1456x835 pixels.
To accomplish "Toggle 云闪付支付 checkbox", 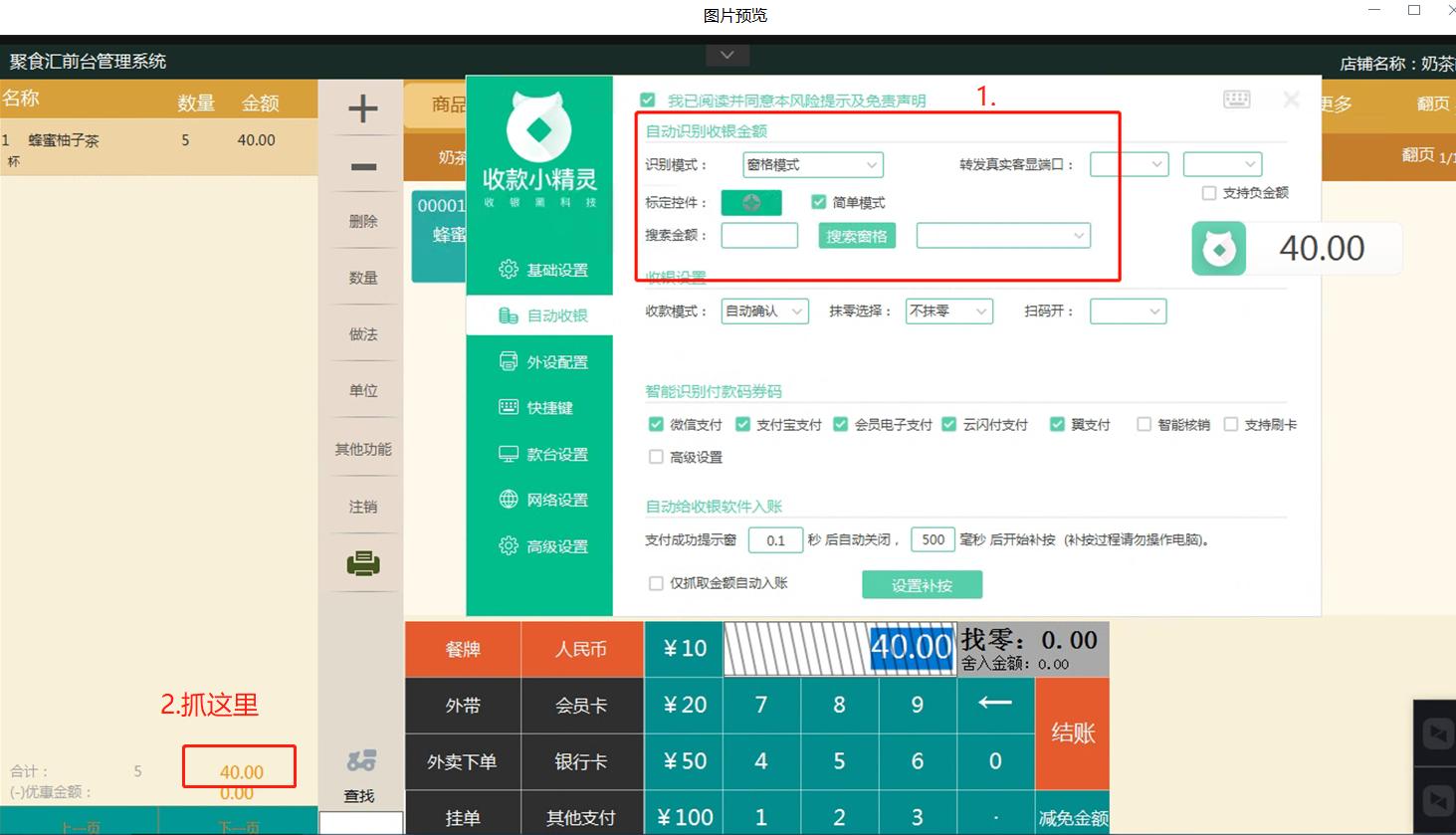I will pos(949,424).
